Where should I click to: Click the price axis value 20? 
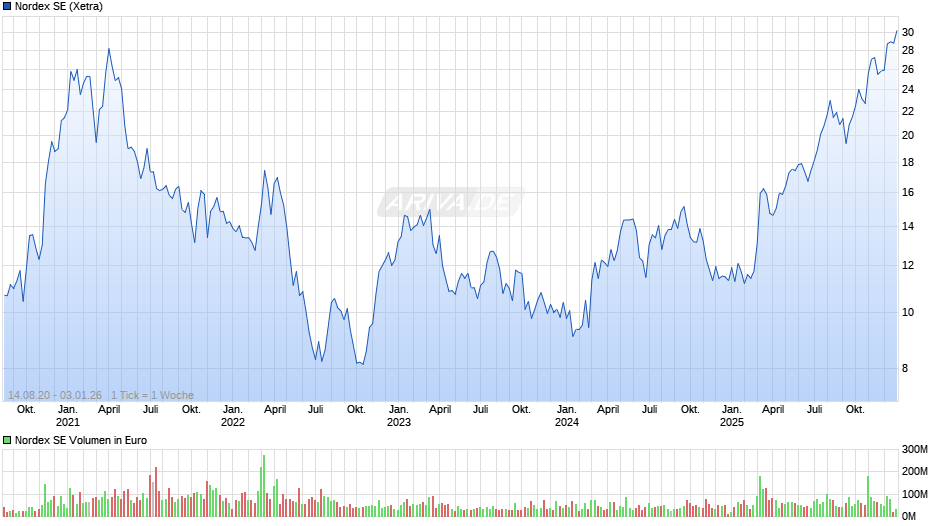coord(908,136)
